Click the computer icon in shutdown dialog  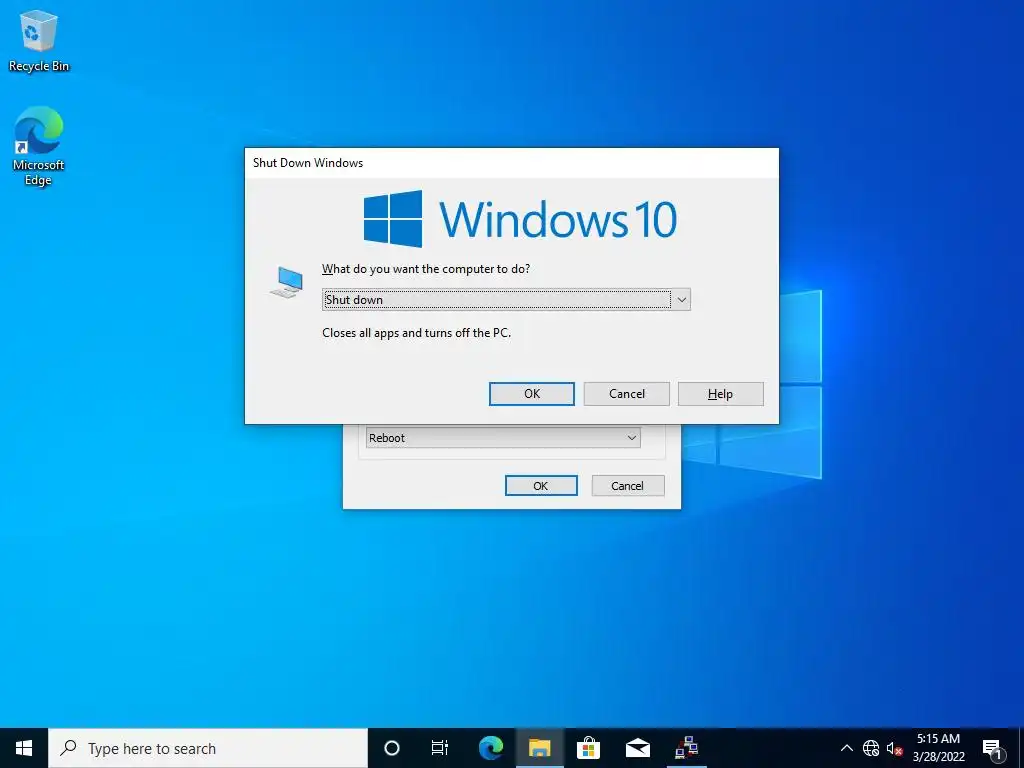pyautogui.click(x=287, y=282)
